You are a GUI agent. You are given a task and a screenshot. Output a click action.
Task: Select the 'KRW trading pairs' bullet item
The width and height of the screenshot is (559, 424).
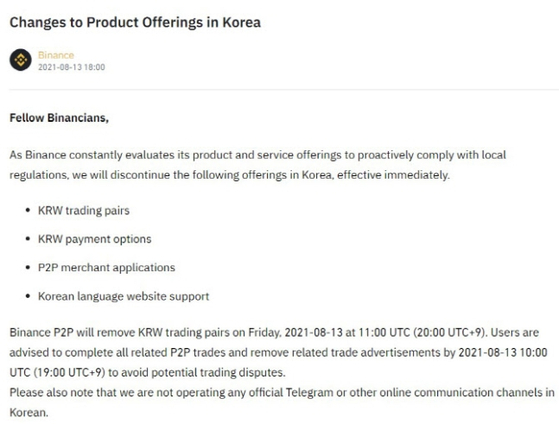(84, 210)
